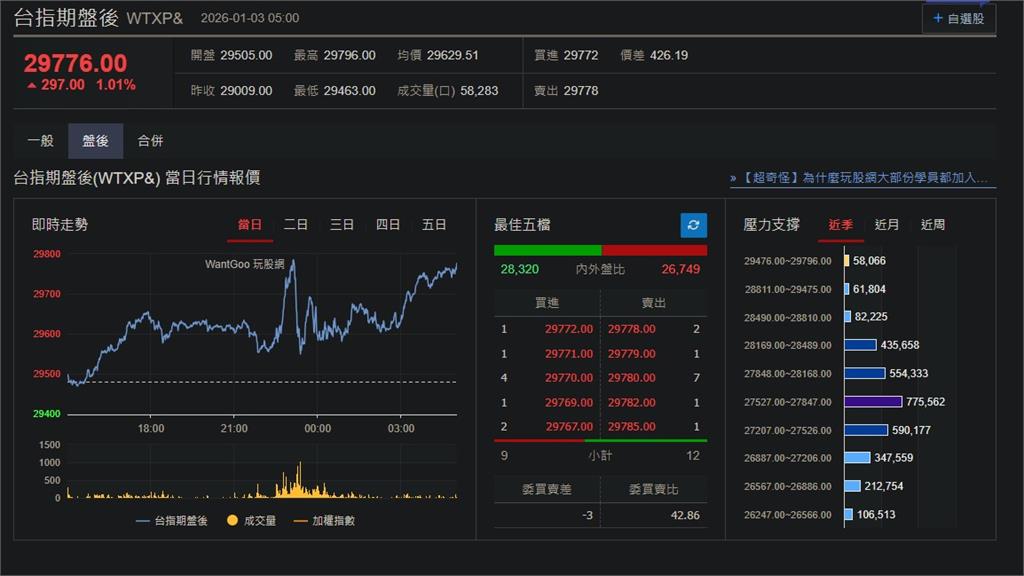Select the 當日 chart period
The width and height of the screenshot is (1024, 576).
(x=249, y=225)
